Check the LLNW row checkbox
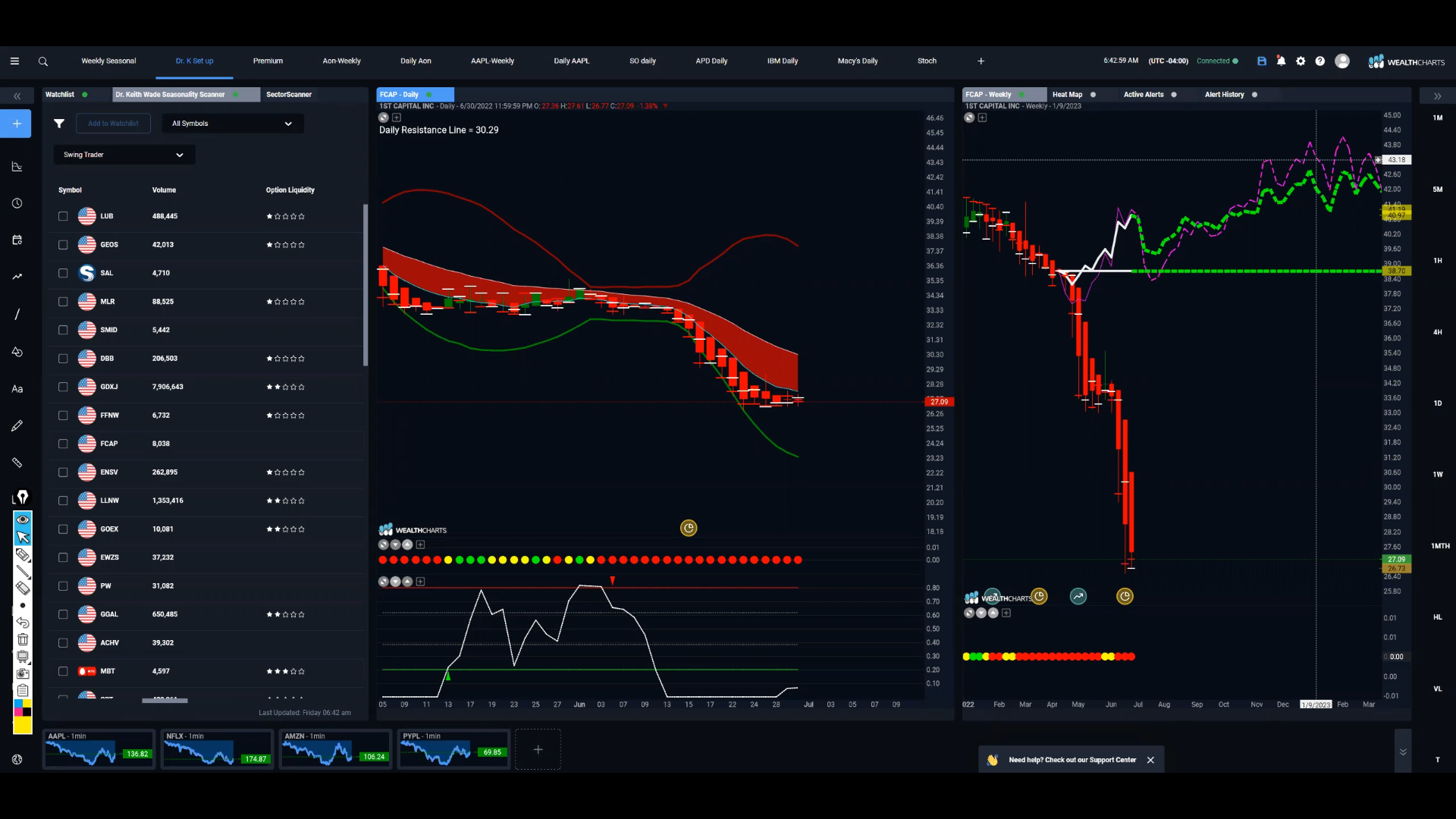The image size is (1456, 819). 63,500
